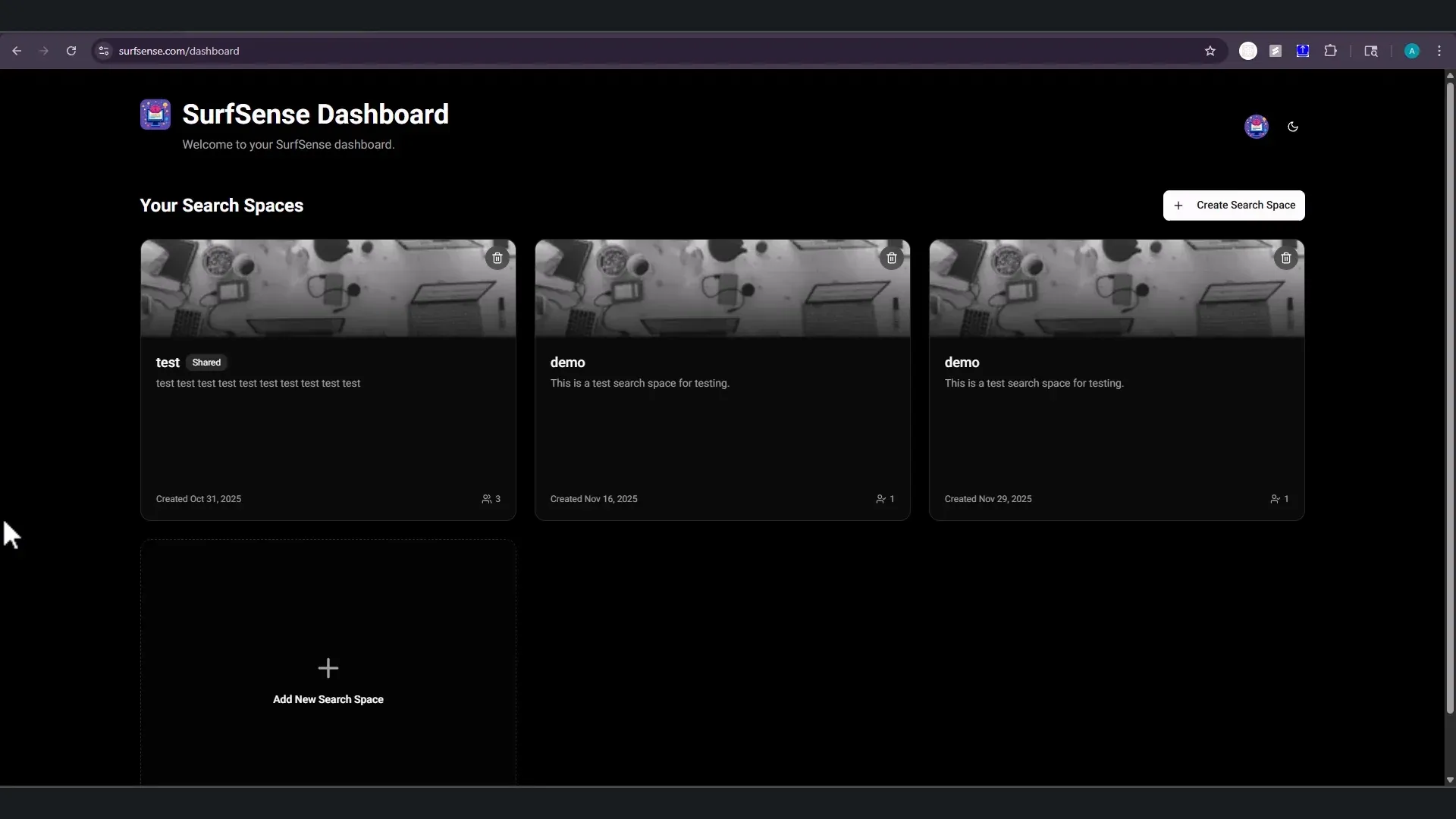Click the SurfSense logo icon
Screen dimensions: 1456x819
coord(155,115)
